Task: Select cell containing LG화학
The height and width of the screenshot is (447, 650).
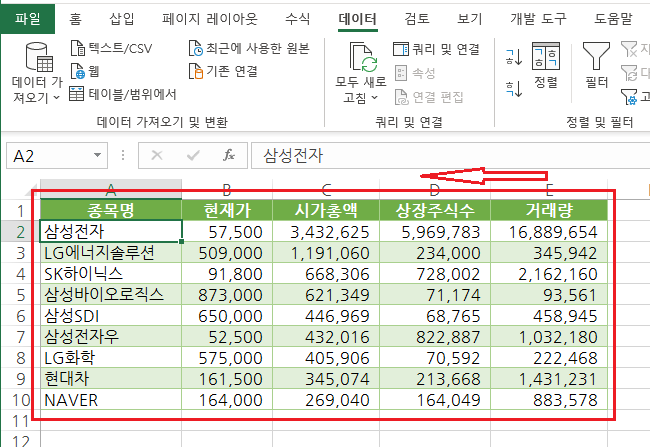Action: click(x=111, y=358)
